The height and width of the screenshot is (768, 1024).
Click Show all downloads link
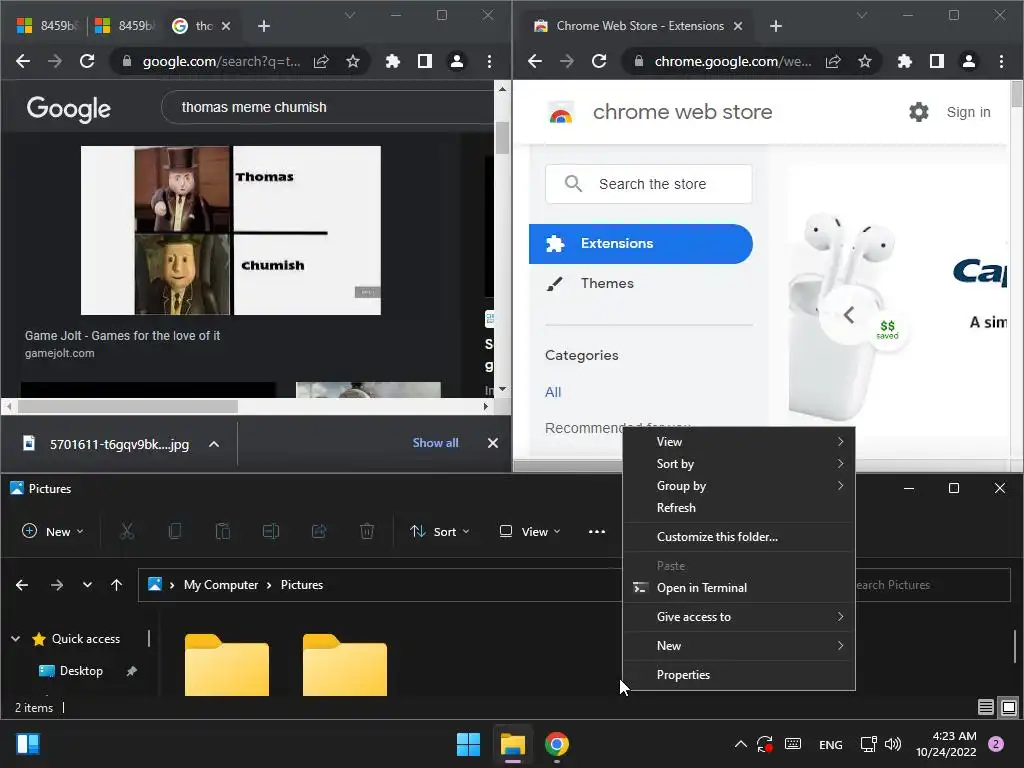pos(436,443)
